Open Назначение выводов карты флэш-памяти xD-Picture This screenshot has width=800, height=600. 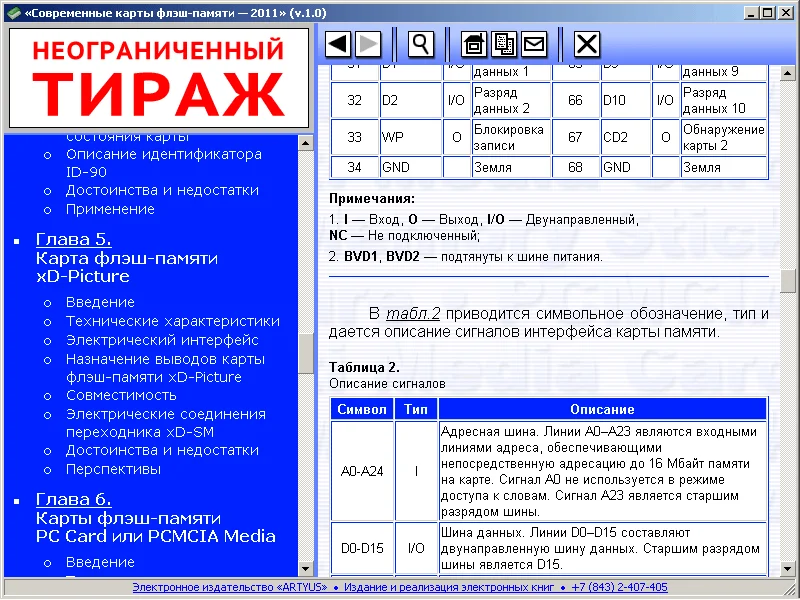165,368
